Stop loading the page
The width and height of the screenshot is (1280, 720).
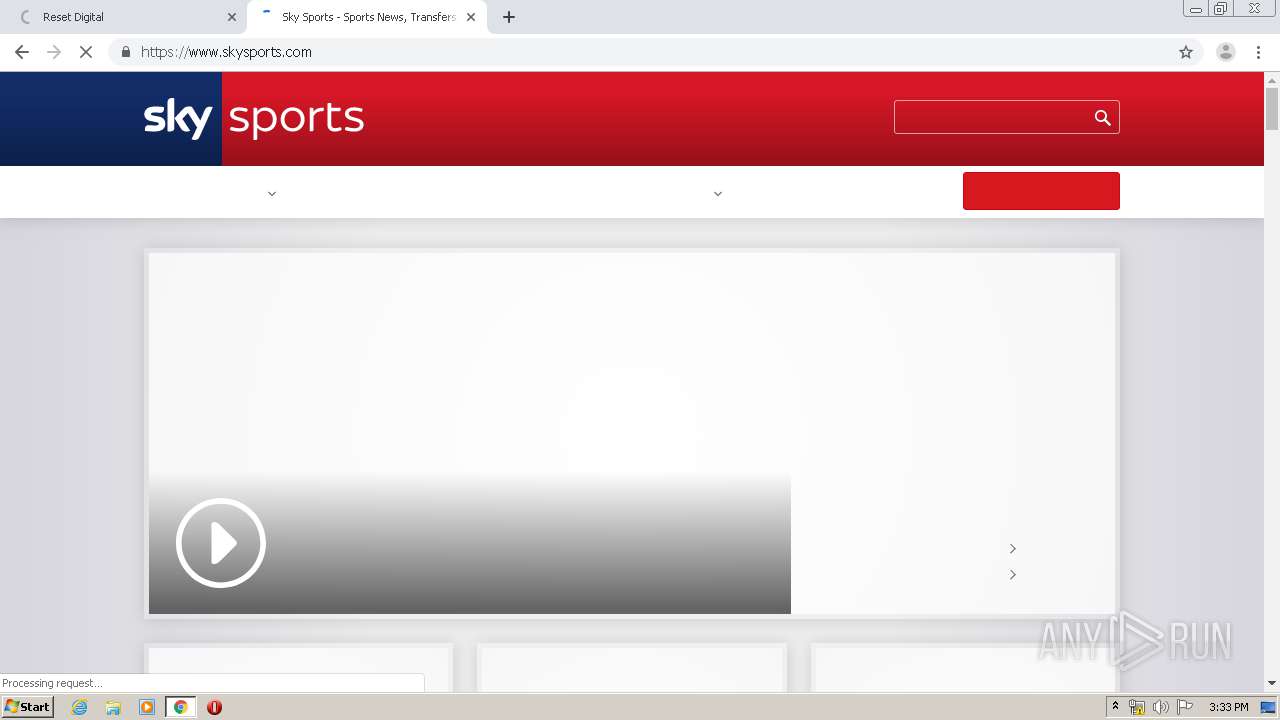(86, 52)
